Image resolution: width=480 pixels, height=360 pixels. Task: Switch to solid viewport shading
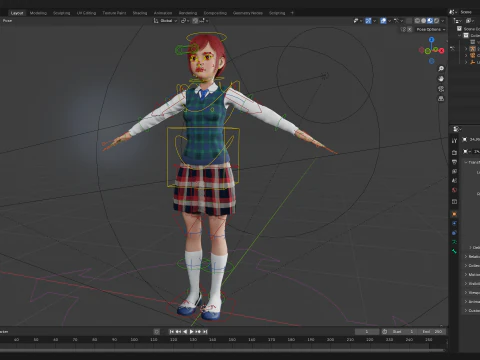pyautogui.click(x=424, y=21)
